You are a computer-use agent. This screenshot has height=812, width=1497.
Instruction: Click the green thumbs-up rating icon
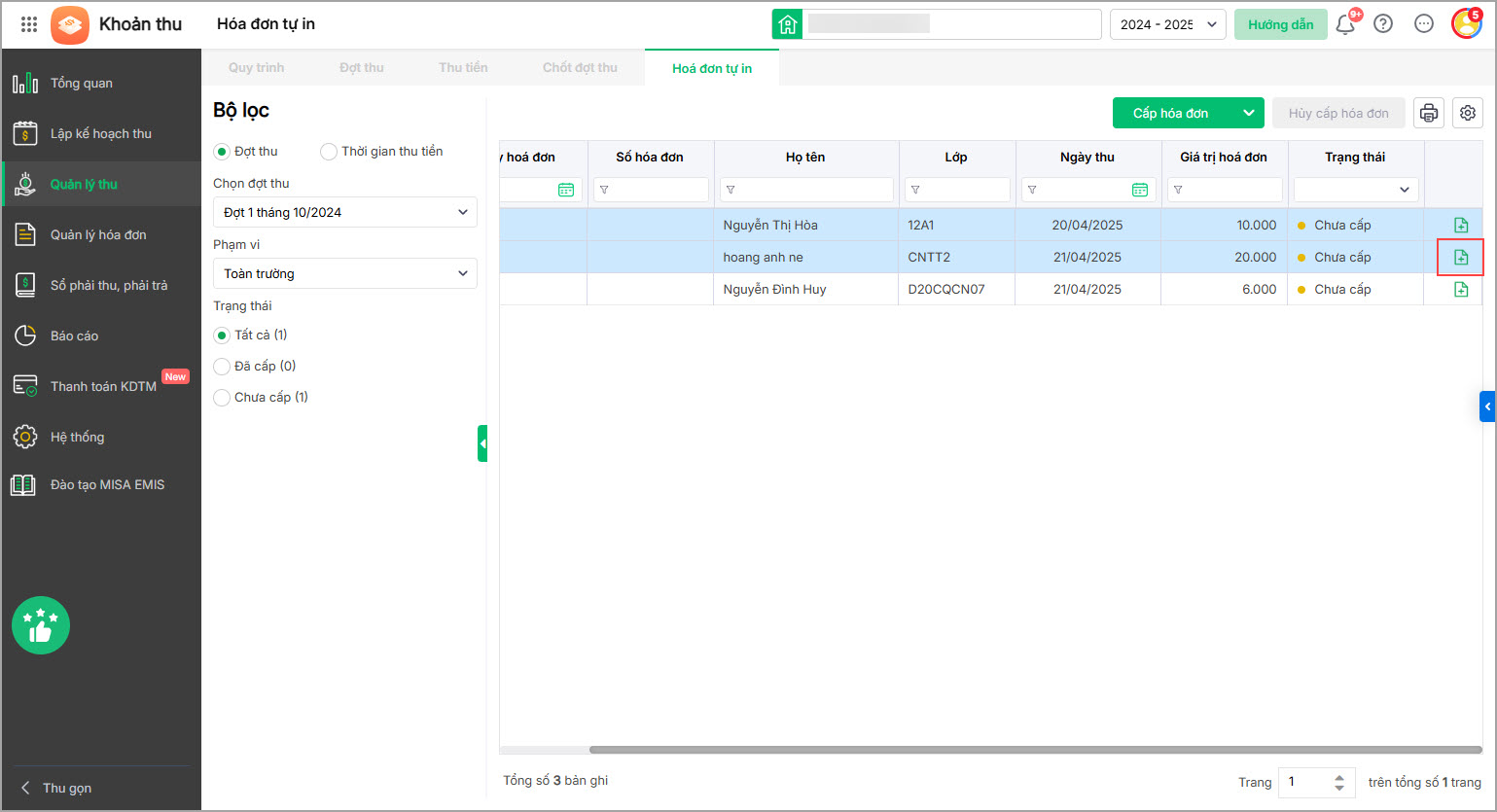(41, 625)
